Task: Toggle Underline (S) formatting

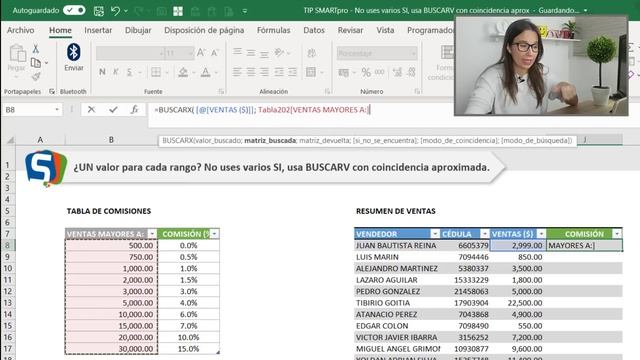Action: [x=129, y=72]
